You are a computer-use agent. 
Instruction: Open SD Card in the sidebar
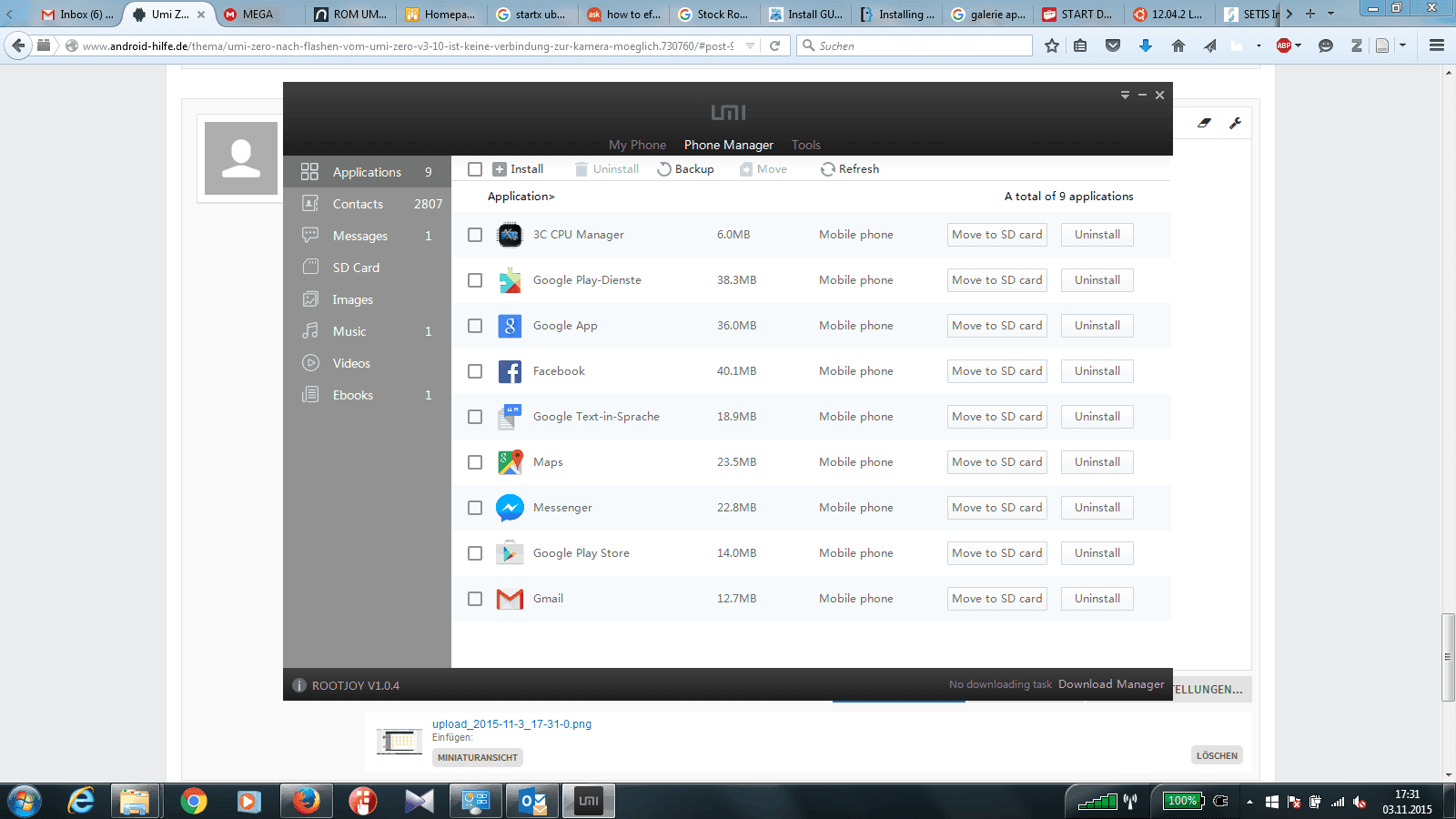pos(367,268)
